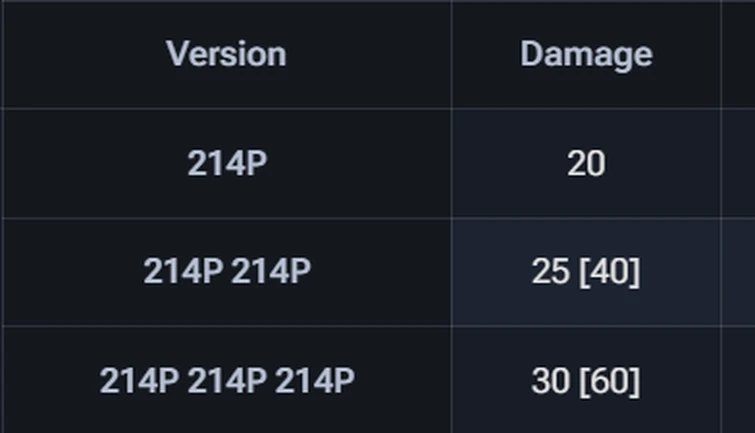
Task: Click the first 214P in the third row
Action: click(139, 381)
